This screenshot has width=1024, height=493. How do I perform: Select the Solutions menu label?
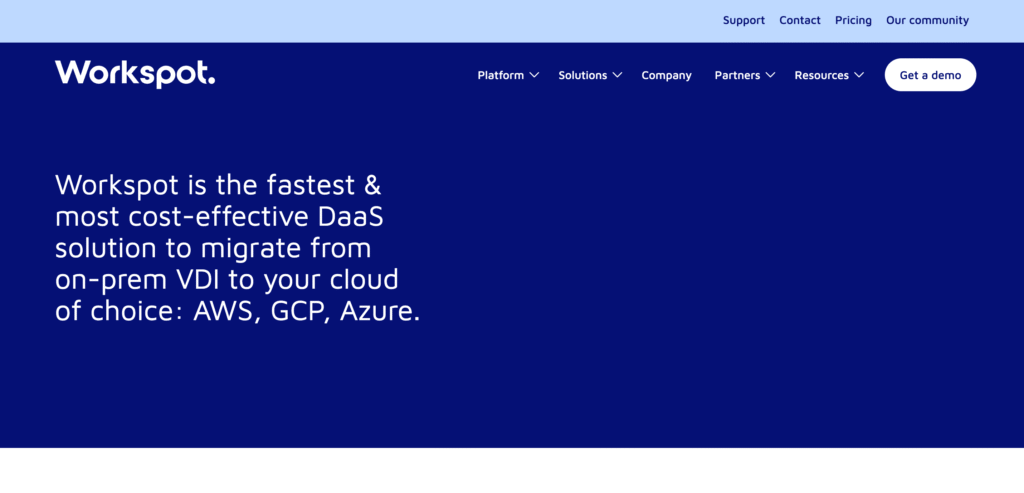point(582,75)
